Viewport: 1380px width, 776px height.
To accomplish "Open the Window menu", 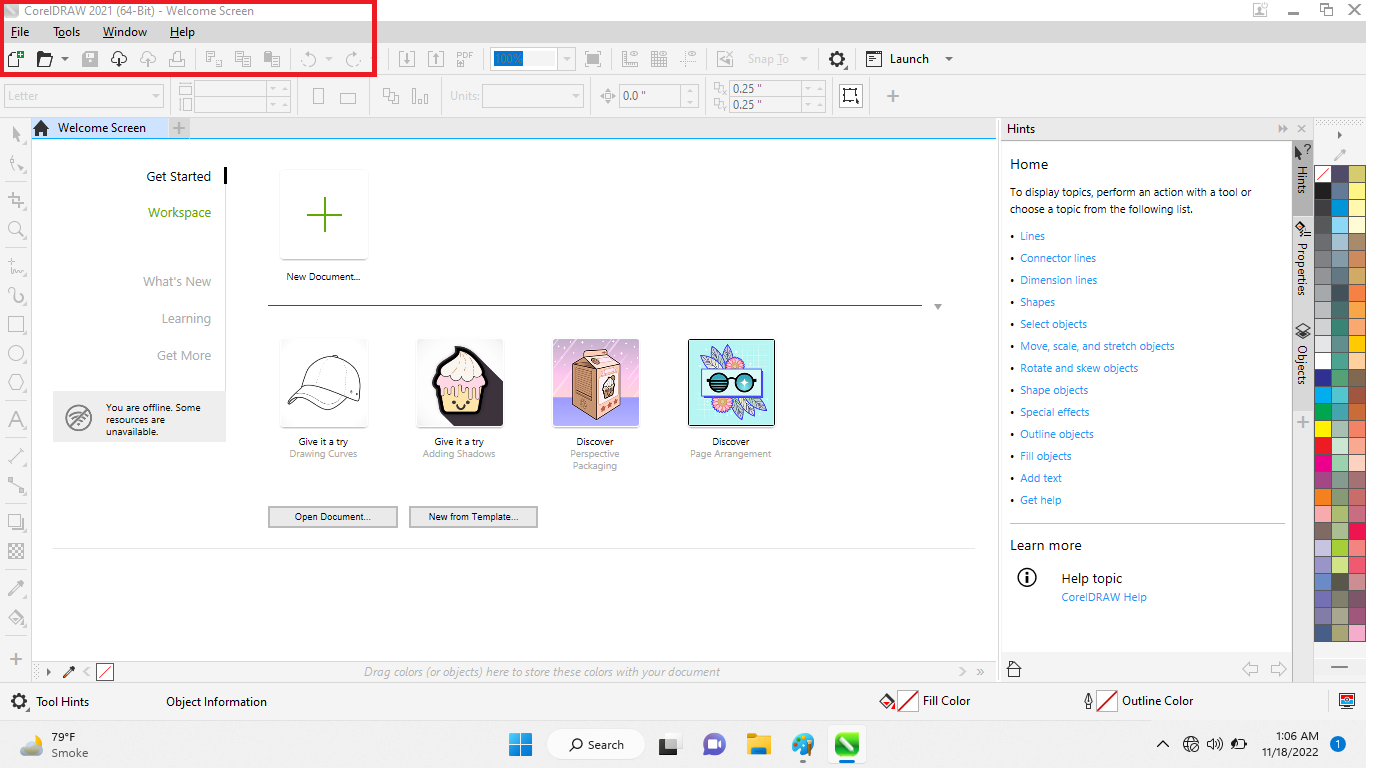I will (125, 32).
